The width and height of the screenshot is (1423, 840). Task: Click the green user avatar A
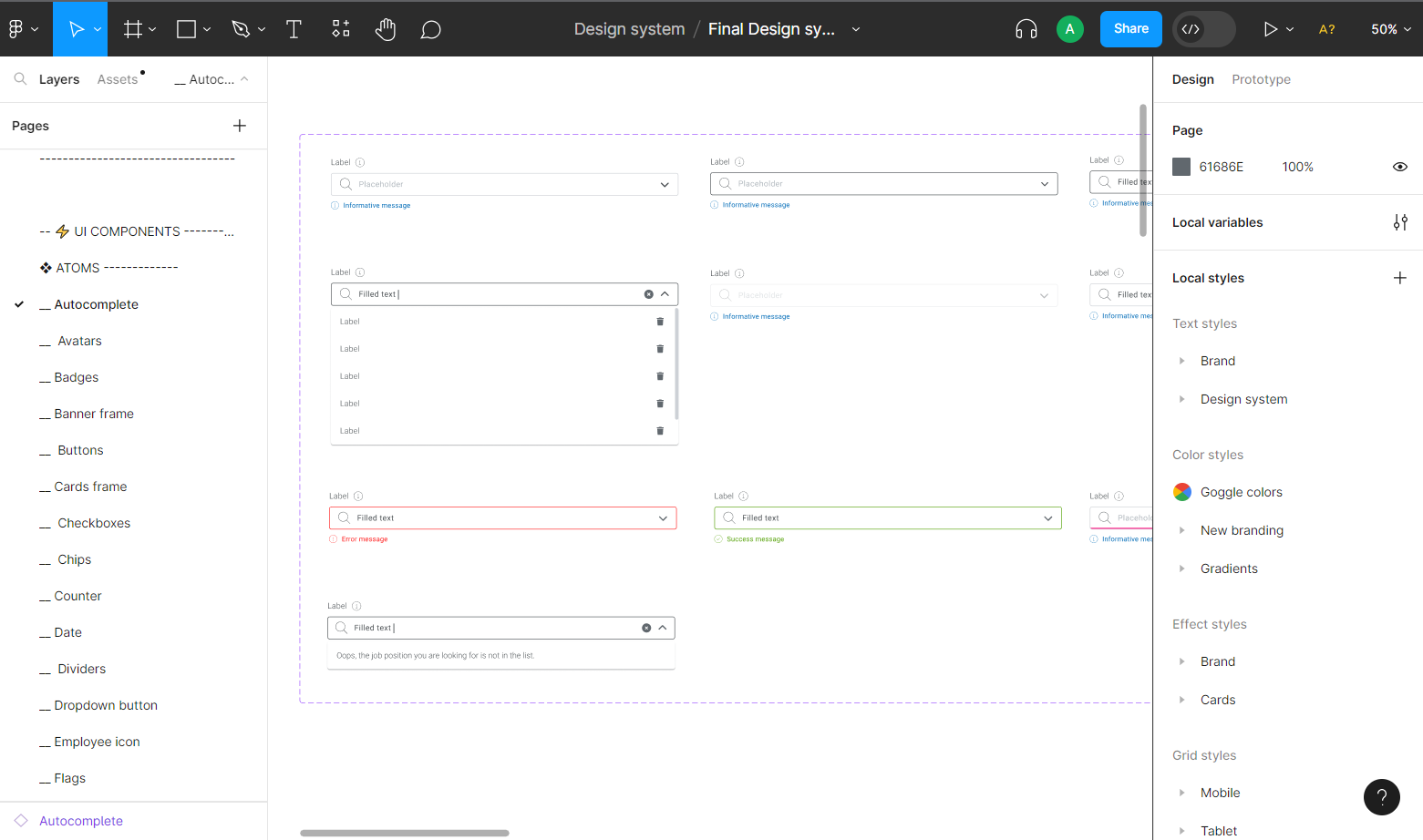point(1070,29)
